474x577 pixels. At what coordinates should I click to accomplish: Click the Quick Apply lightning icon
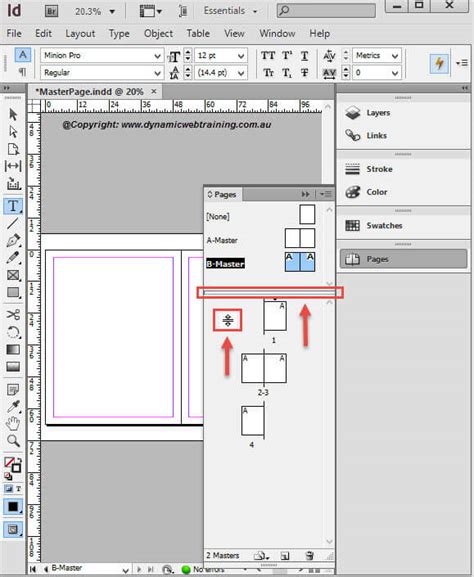[439, 63]
